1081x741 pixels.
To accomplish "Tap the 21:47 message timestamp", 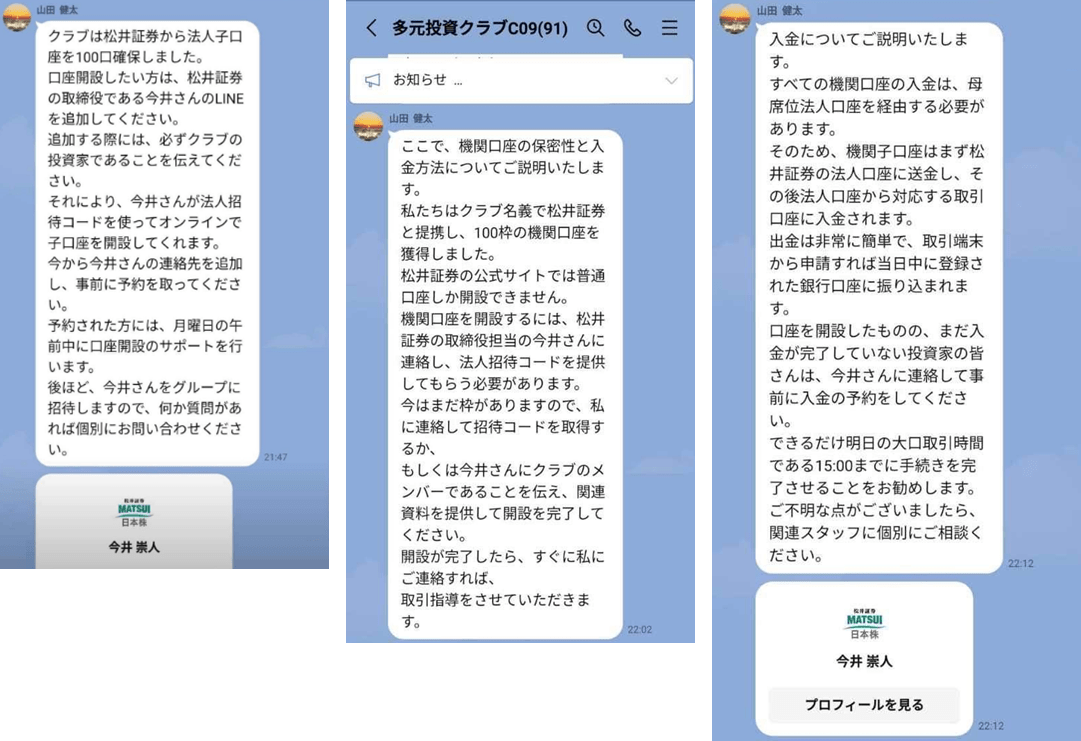I will 275,457.
